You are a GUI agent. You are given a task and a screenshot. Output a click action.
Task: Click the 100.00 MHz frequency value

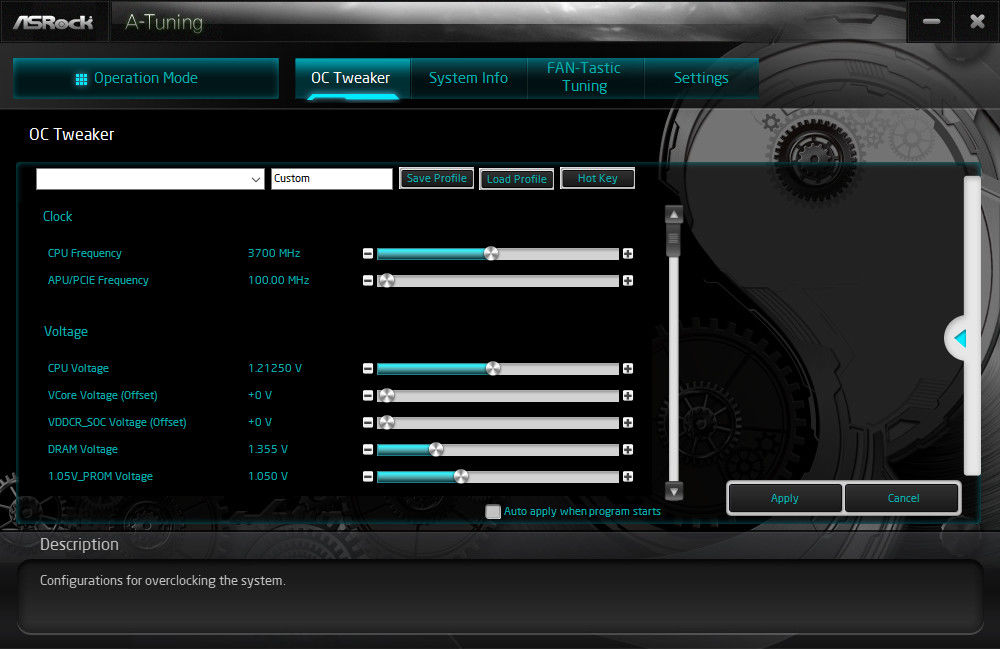279,280
